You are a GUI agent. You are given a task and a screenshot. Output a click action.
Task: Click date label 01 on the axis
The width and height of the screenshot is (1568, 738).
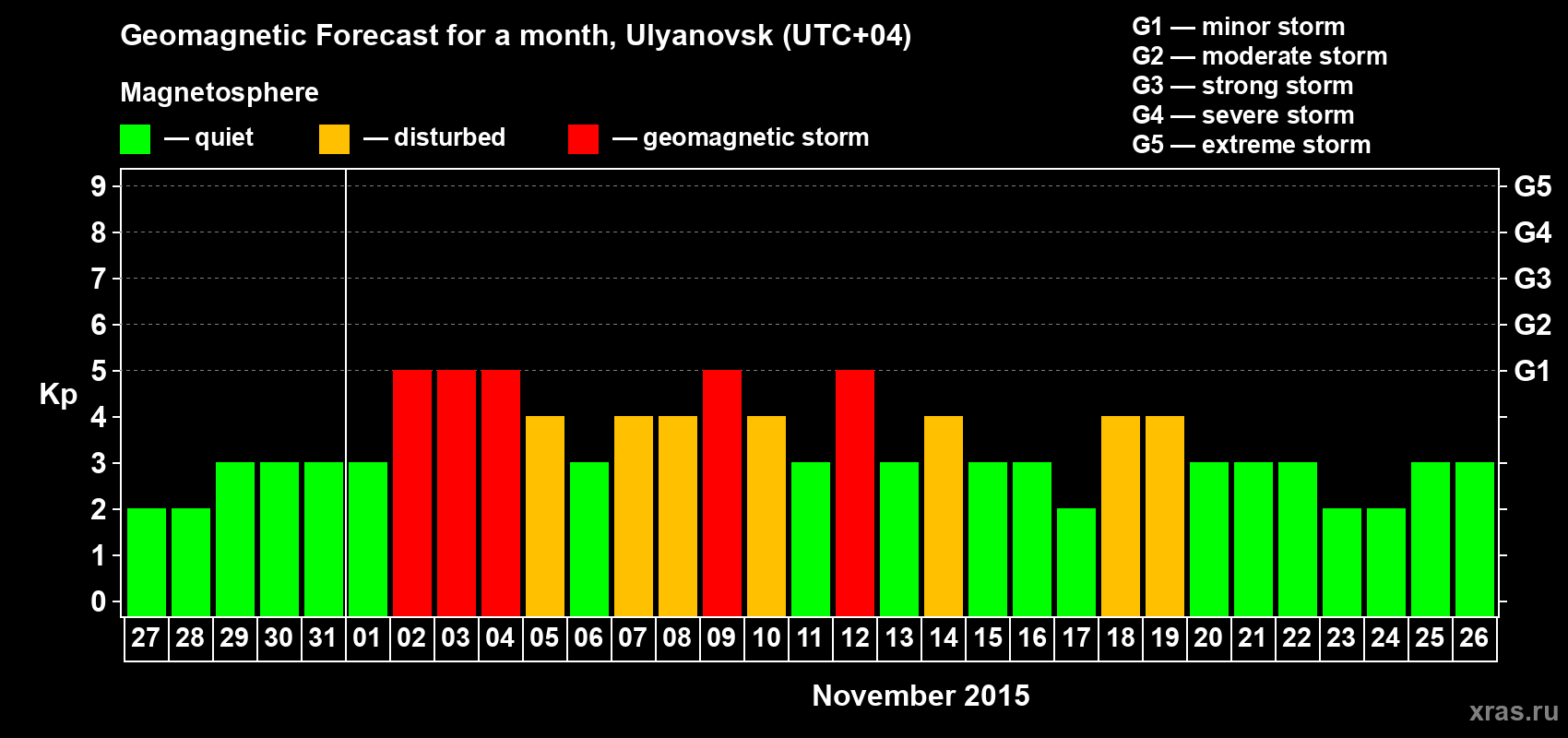click(x=367, y=637)
